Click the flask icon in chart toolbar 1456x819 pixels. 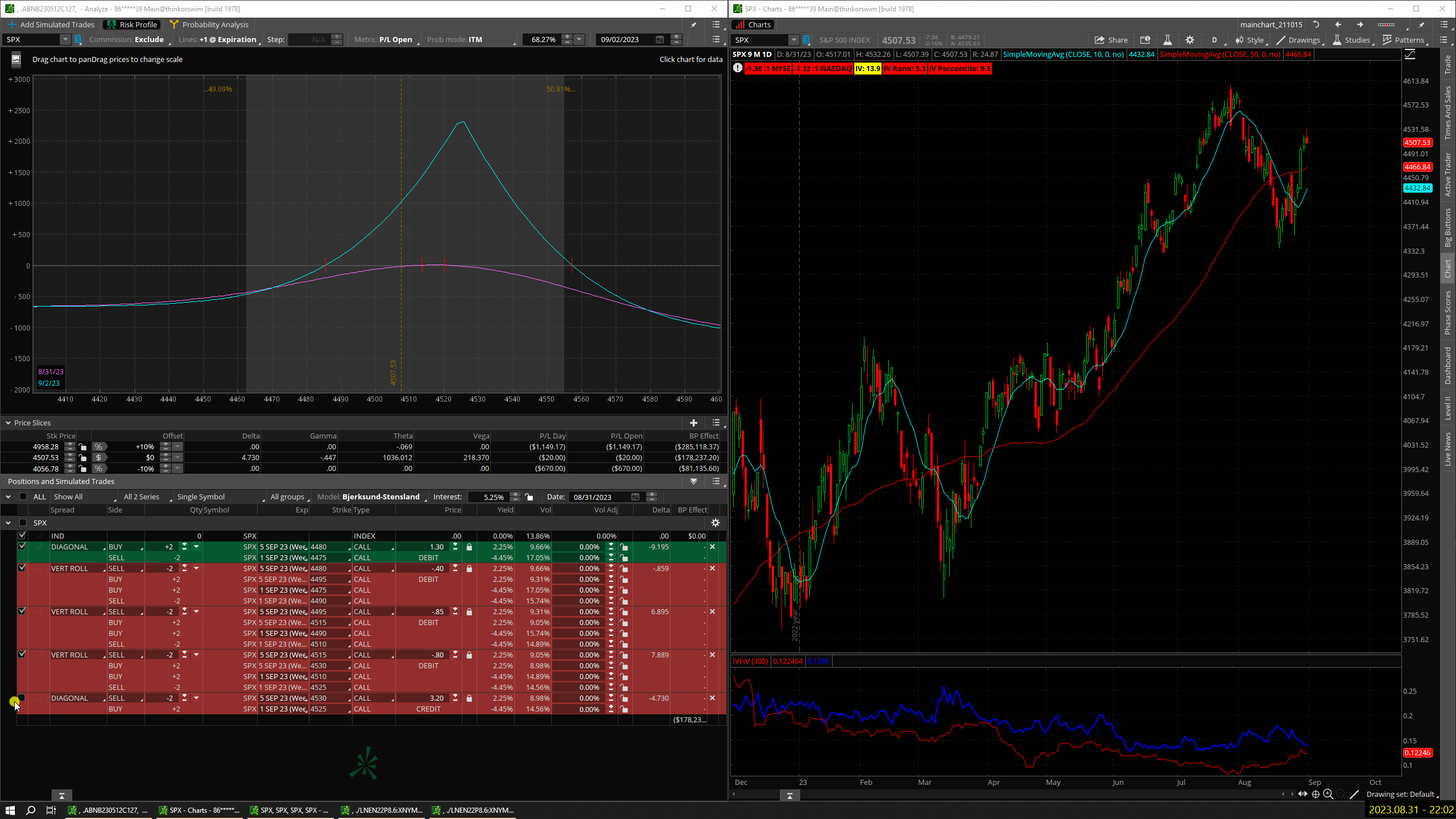tap(1167, 40)
